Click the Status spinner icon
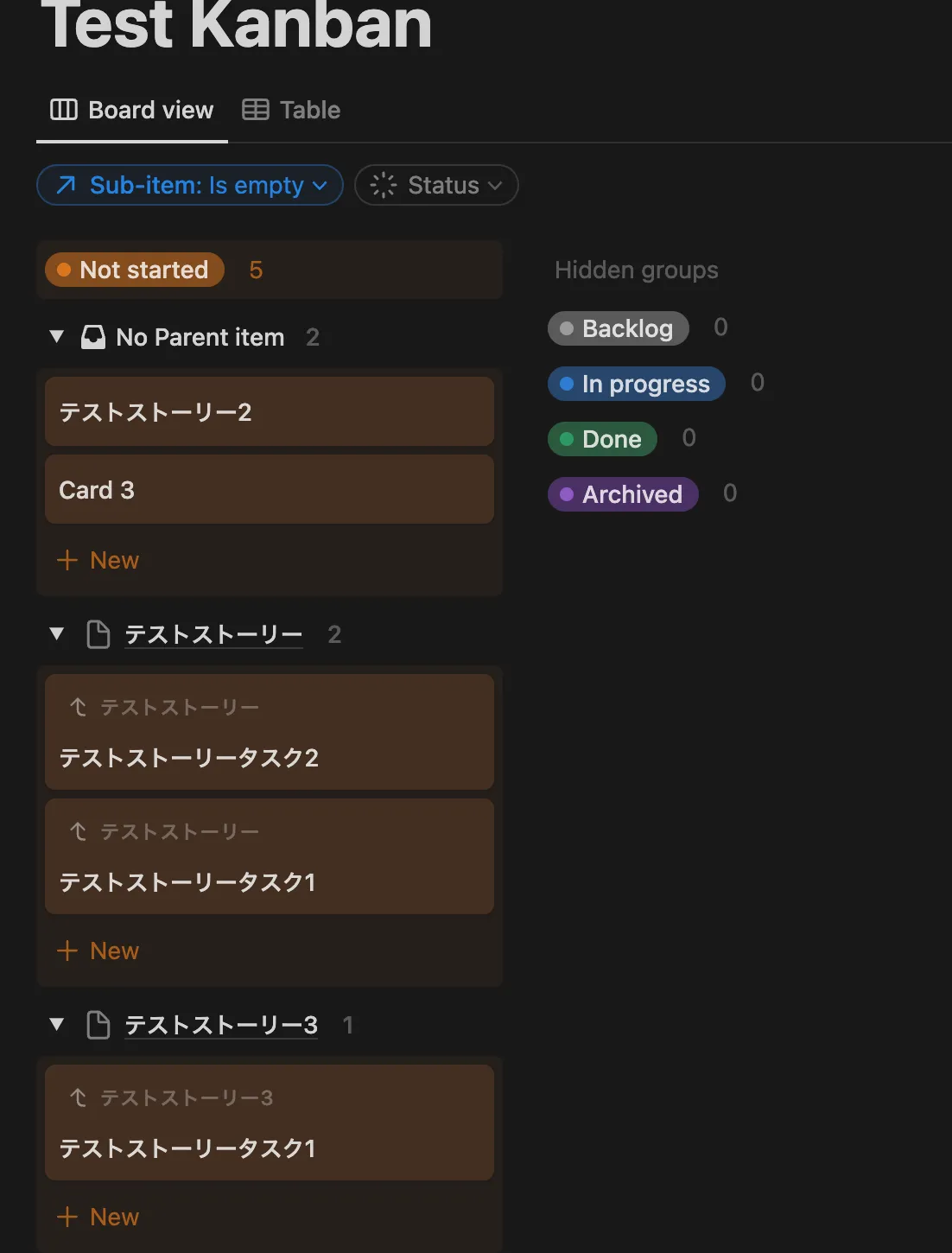This screenshot has height=1253, width=952. coord(383,185)
